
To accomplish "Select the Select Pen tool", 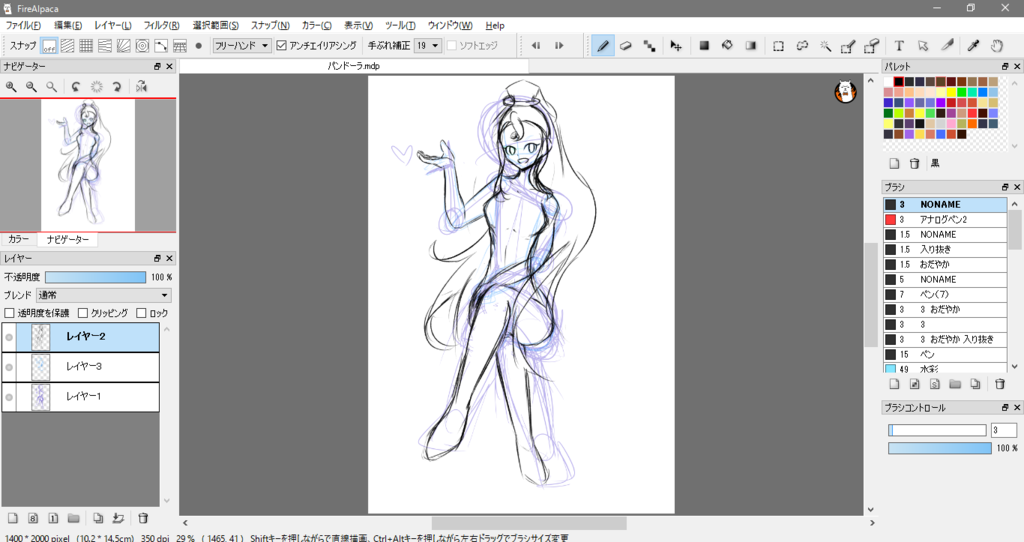I will point(848,46).
